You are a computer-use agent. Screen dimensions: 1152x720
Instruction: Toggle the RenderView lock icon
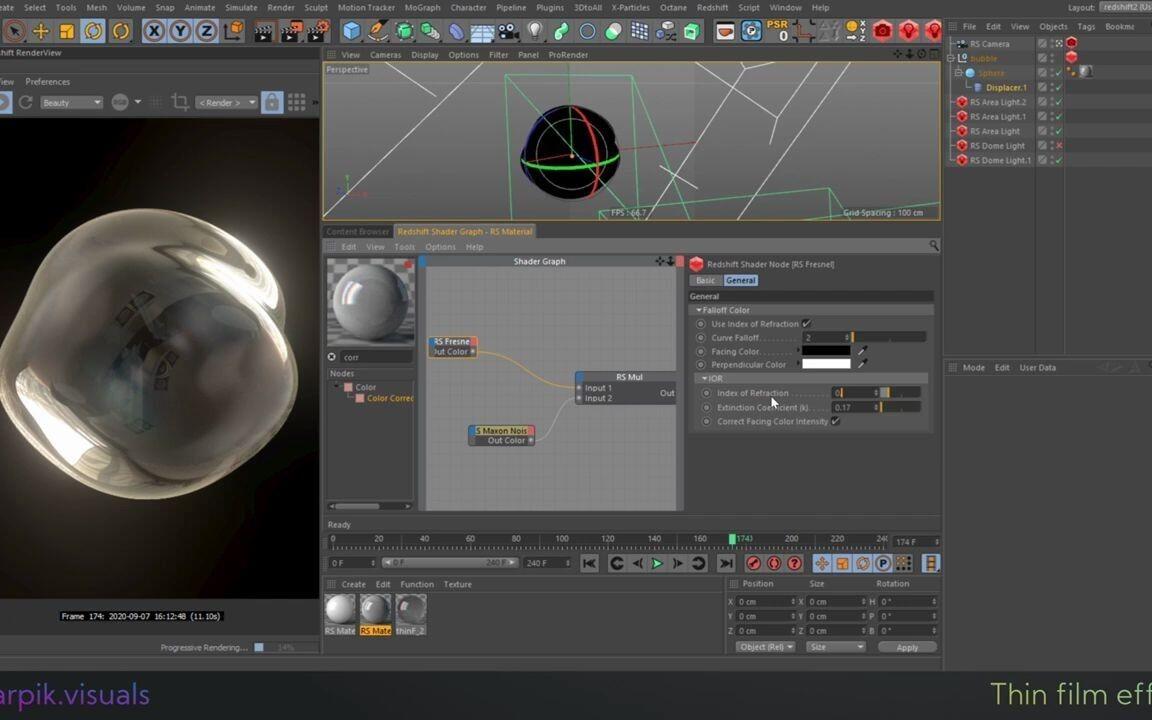(x=272, y=102)
